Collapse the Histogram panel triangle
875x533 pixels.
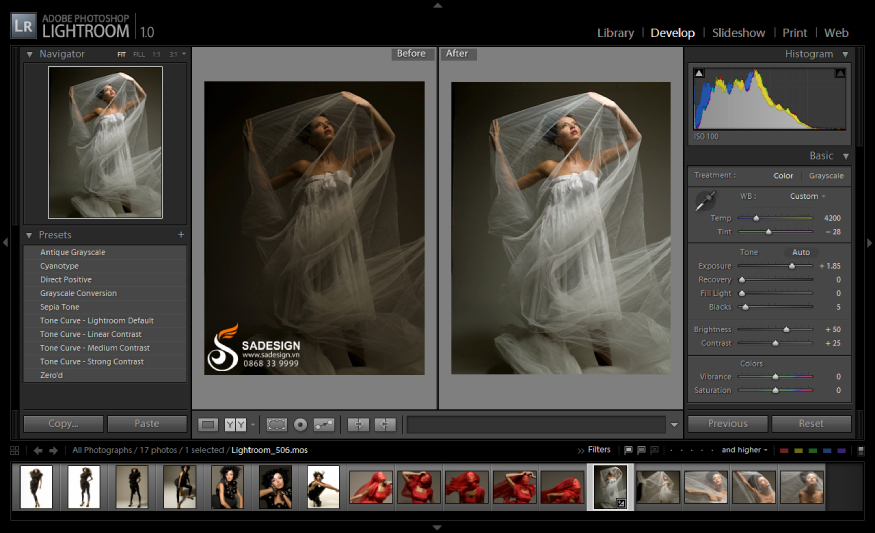(845, 54)
